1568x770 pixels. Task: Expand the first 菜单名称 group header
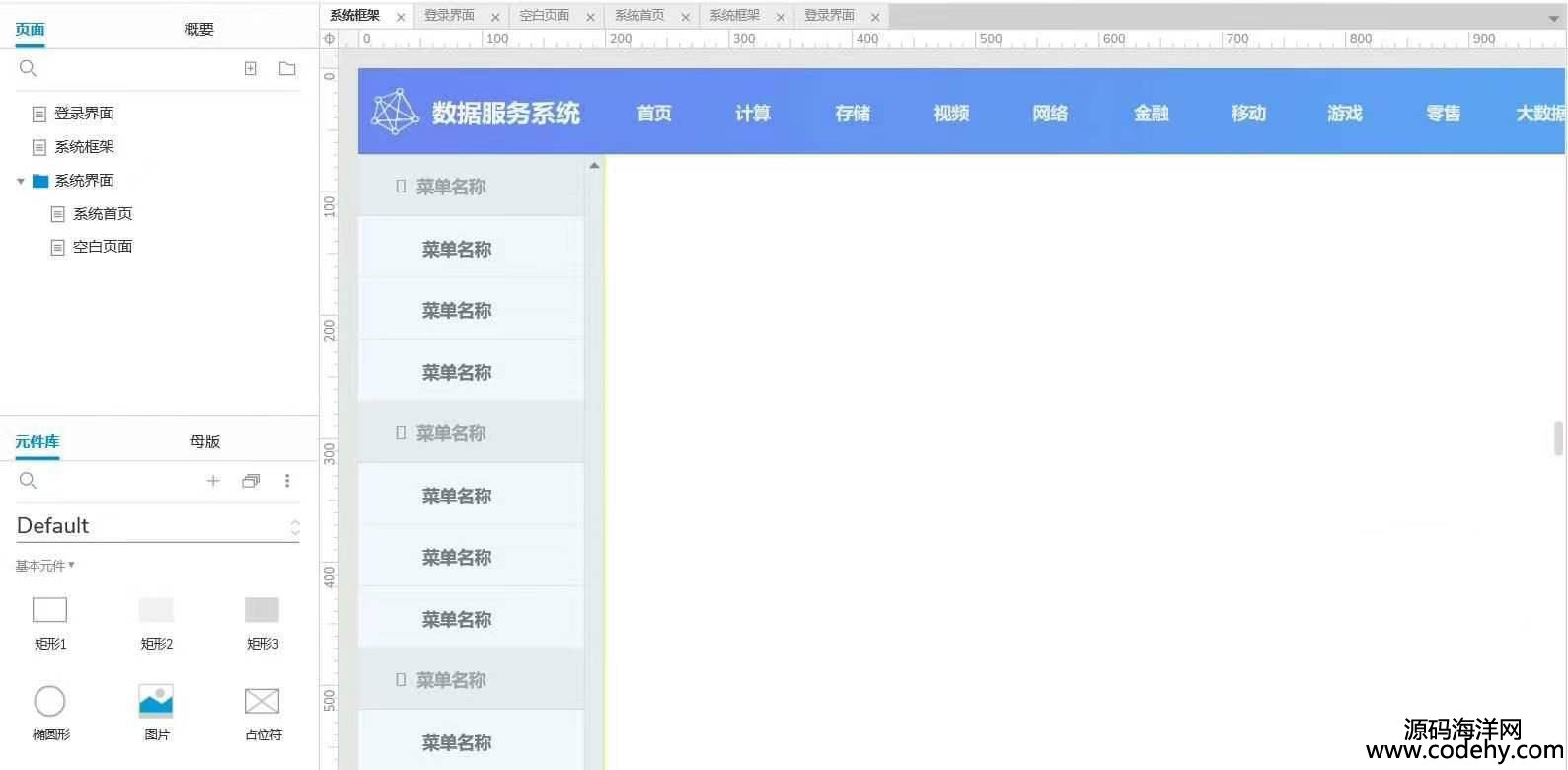coord(471,186)
